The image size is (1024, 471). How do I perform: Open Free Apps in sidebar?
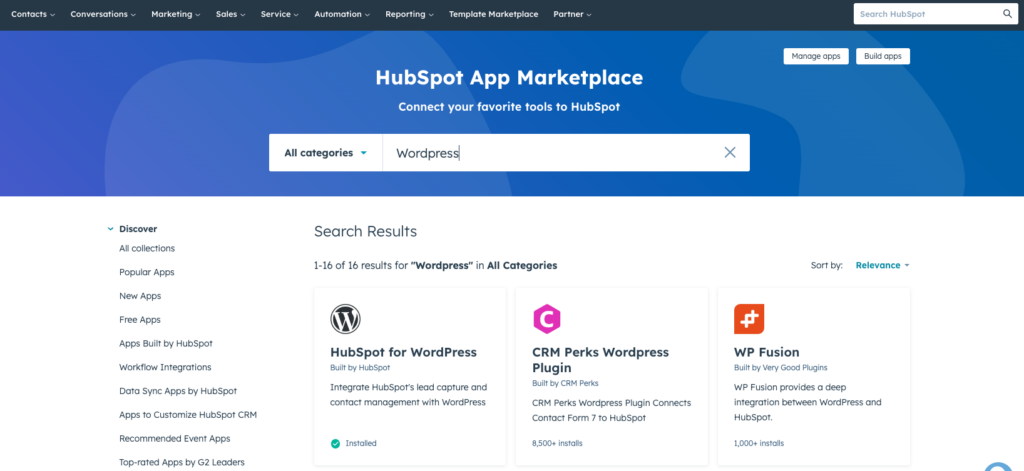click(x=140, y=319)
